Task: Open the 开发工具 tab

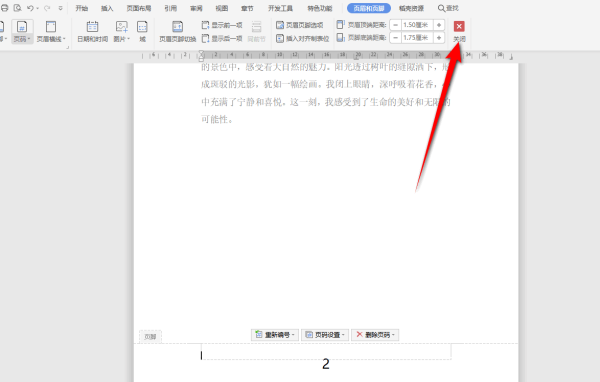Action: (x=280, y=8)
